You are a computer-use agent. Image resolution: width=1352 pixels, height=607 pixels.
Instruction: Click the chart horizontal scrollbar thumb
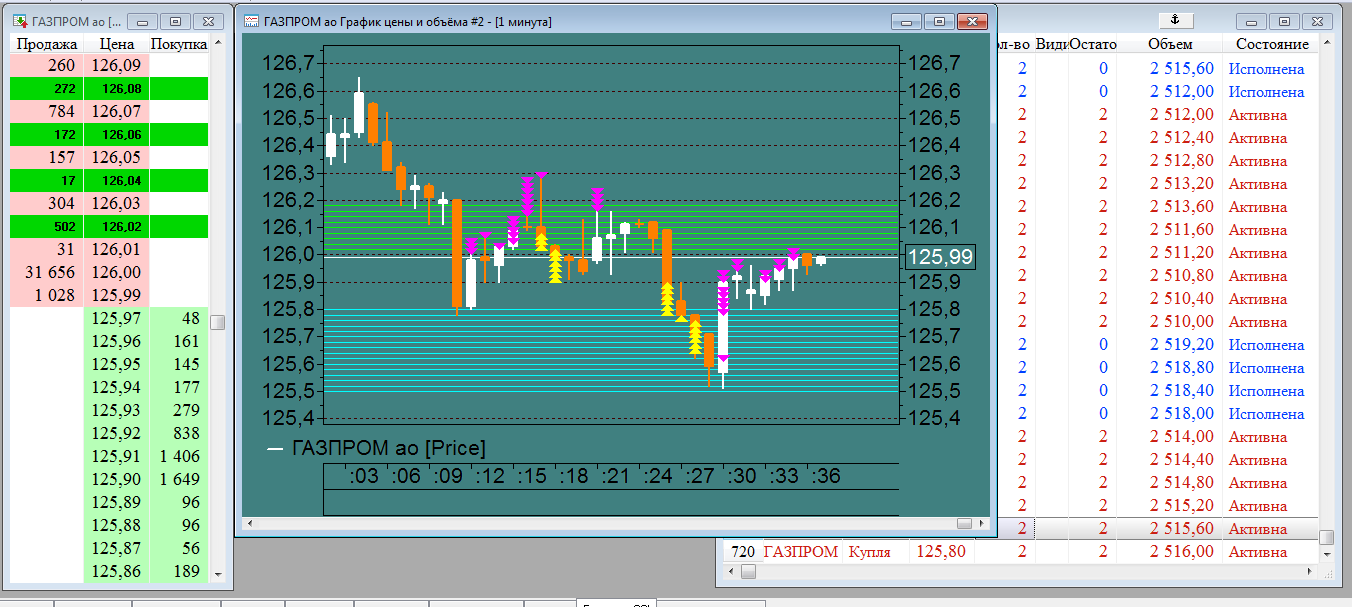(964, 523)
